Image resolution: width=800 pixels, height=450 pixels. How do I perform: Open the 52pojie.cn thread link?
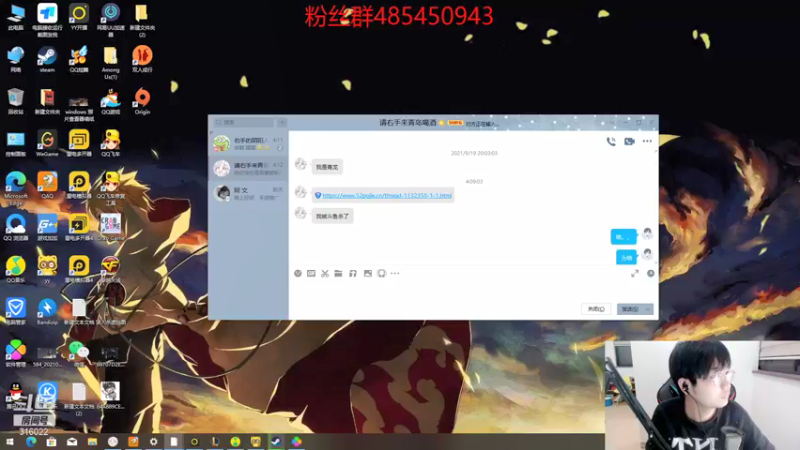pos(387,195)
